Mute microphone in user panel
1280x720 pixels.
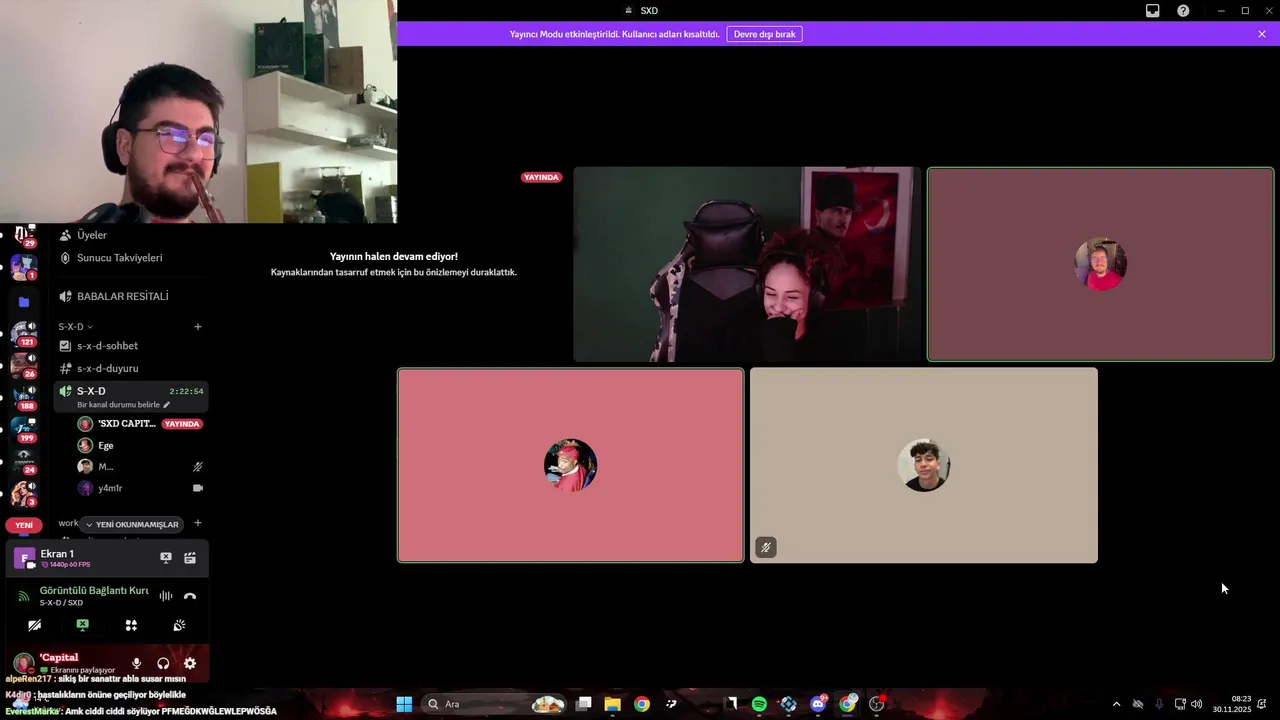(x=137, y=663)
